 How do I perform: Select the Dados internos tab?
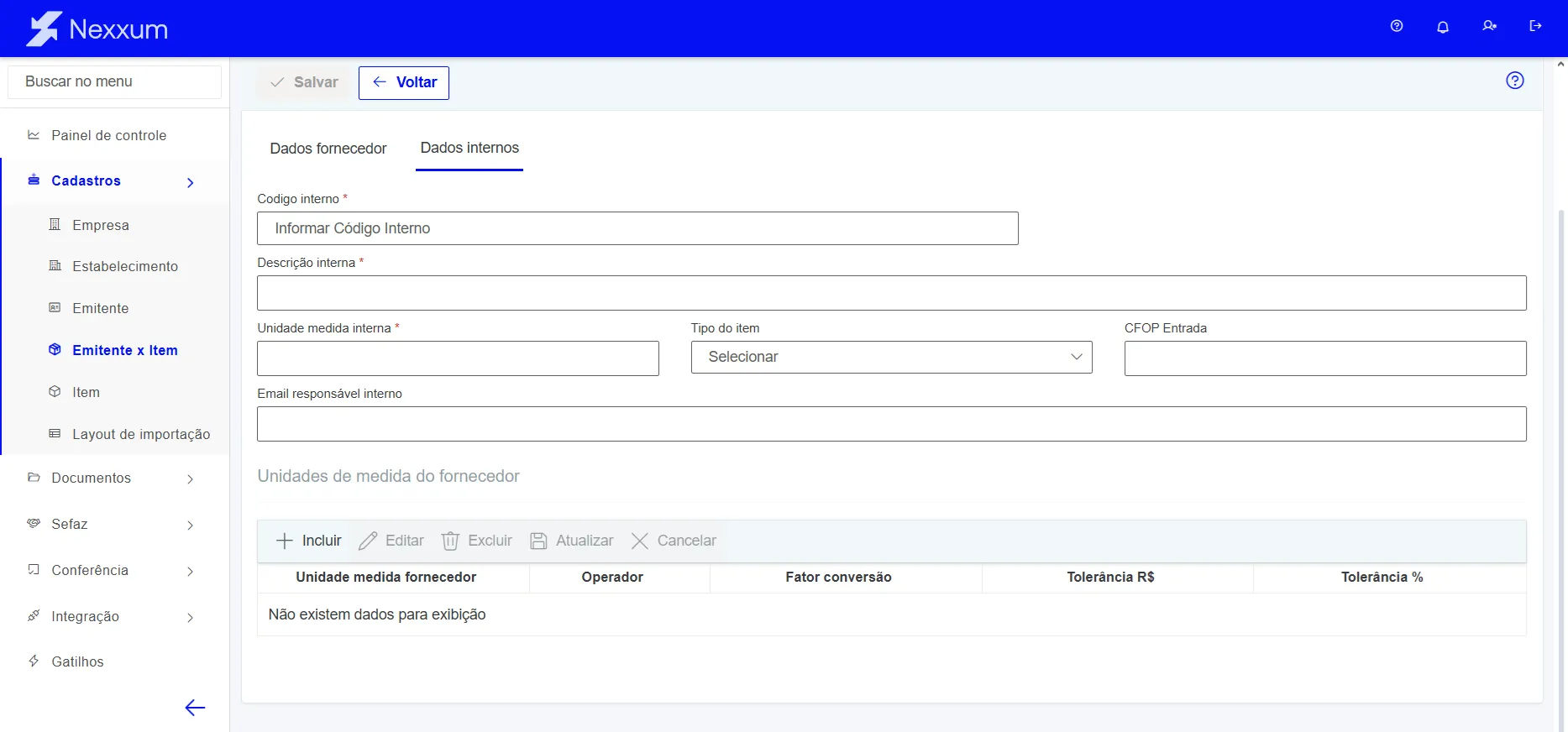(x=469, y=148)
